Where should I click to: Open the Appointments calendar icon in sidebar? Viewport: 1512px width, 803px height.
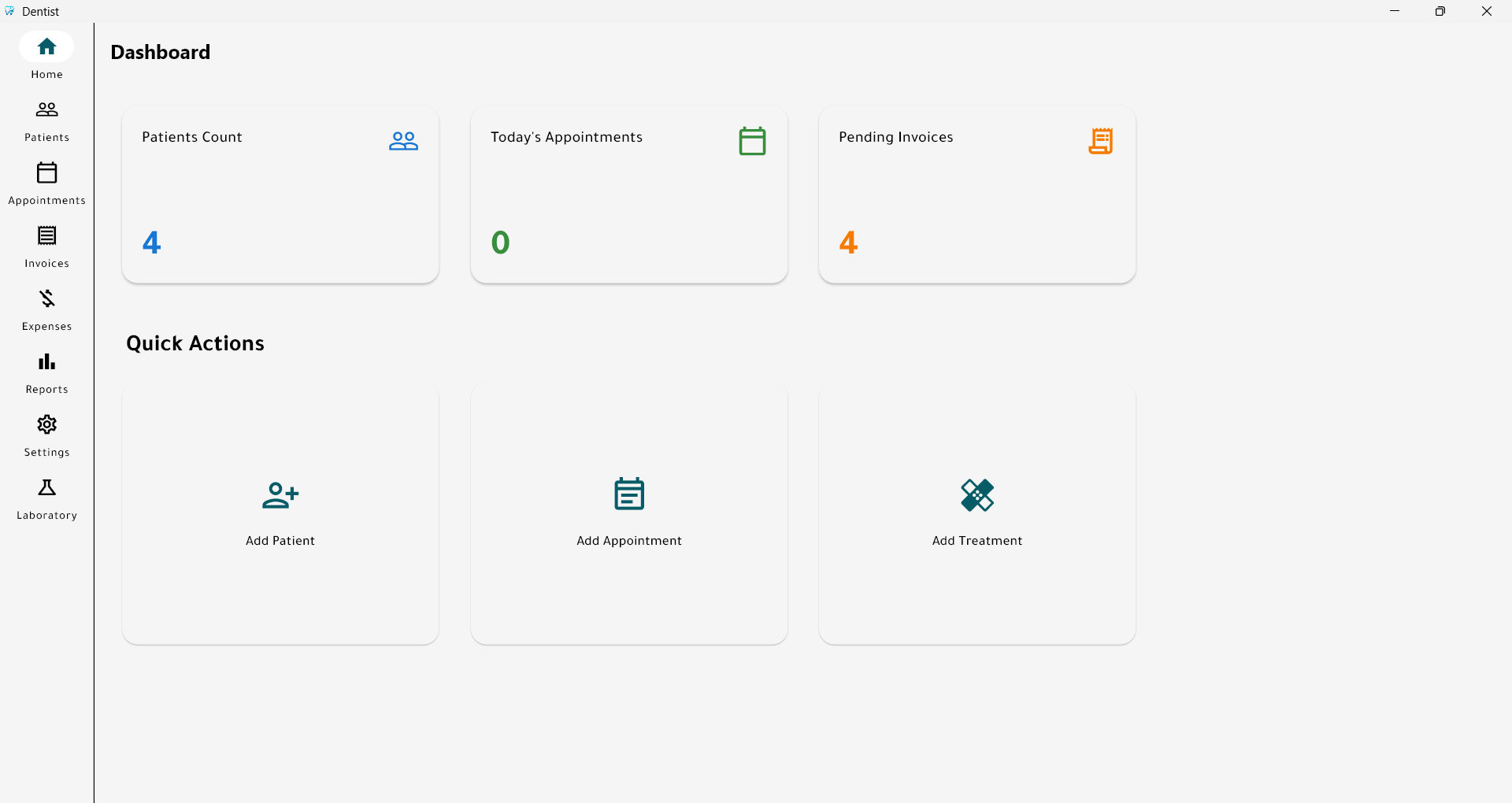[x=46, y=172]
